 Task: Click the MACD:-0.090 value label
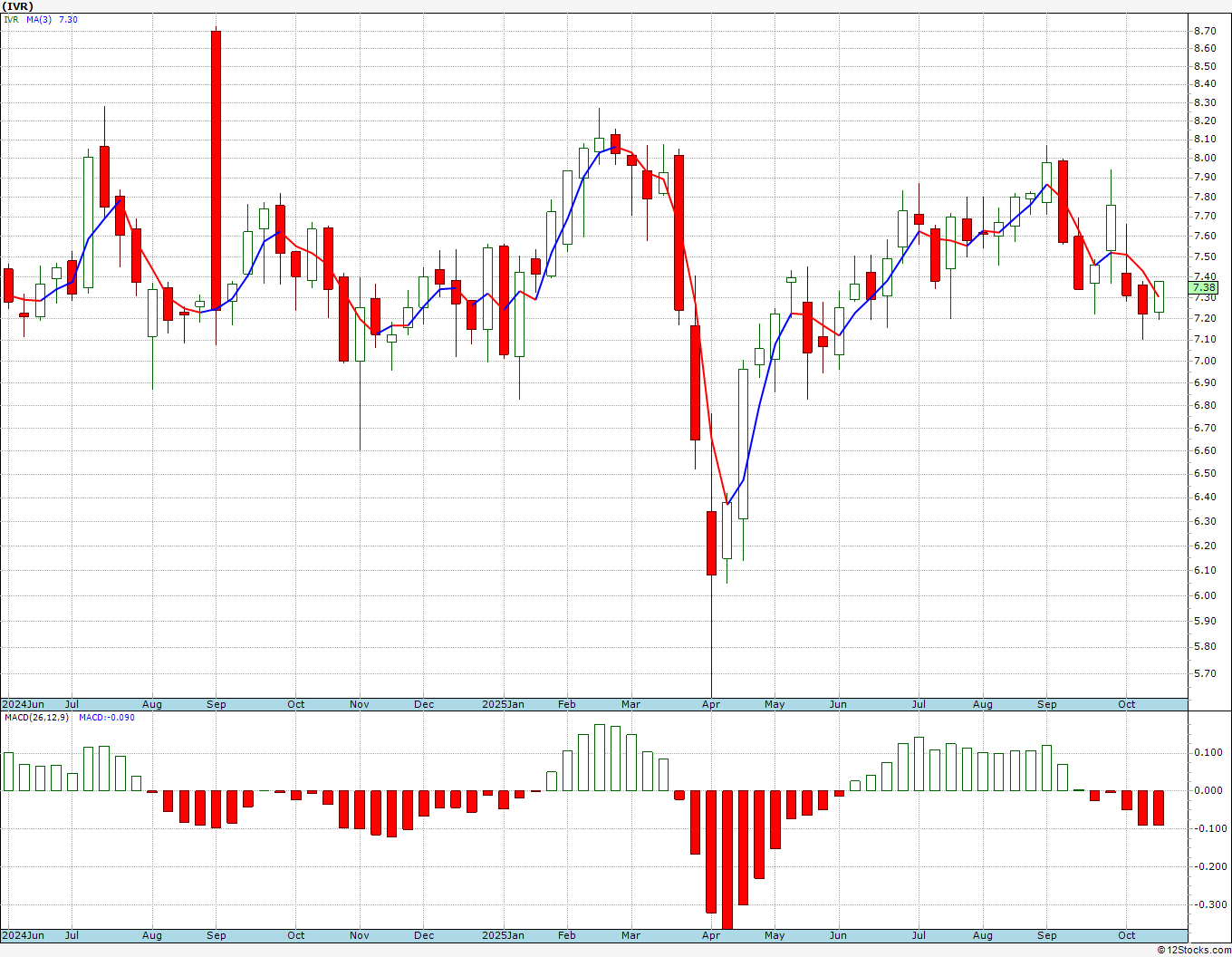pyautogui.click(x=106, y=718)
